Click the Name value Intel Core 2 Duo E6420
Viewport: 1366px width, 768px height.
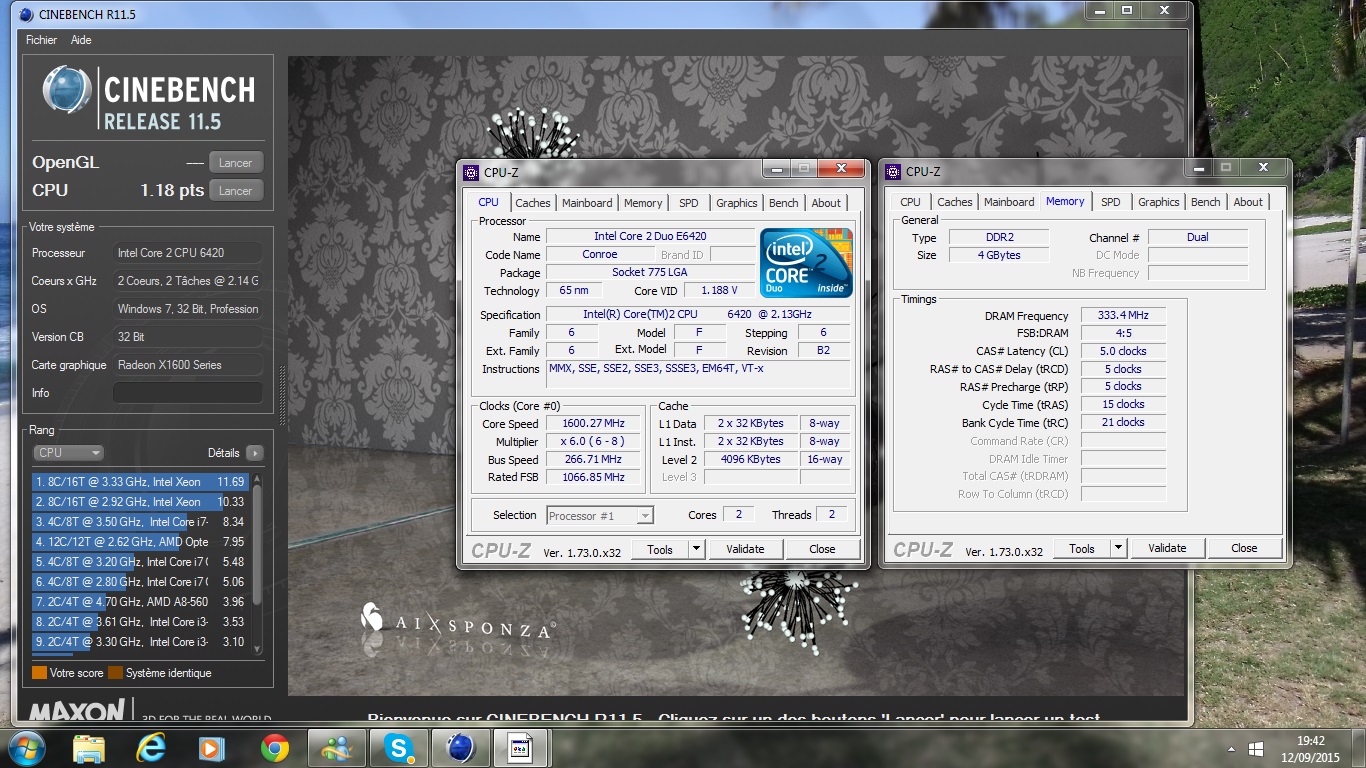pyautogui.click(x=650, y=237)
